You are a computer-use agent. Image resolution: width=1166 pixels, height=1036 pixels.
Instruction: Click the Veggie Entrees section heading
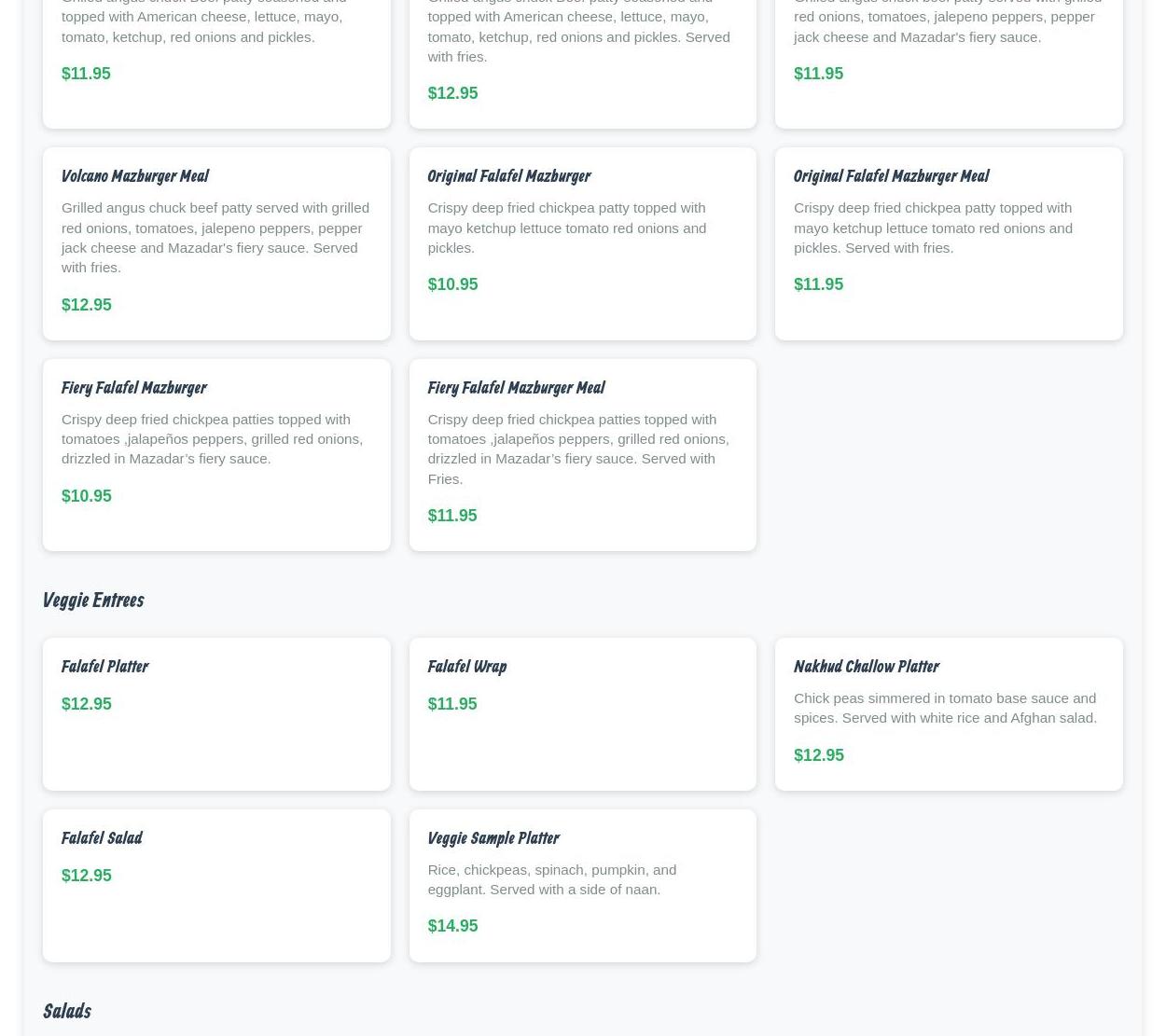(x=92, y=601)
